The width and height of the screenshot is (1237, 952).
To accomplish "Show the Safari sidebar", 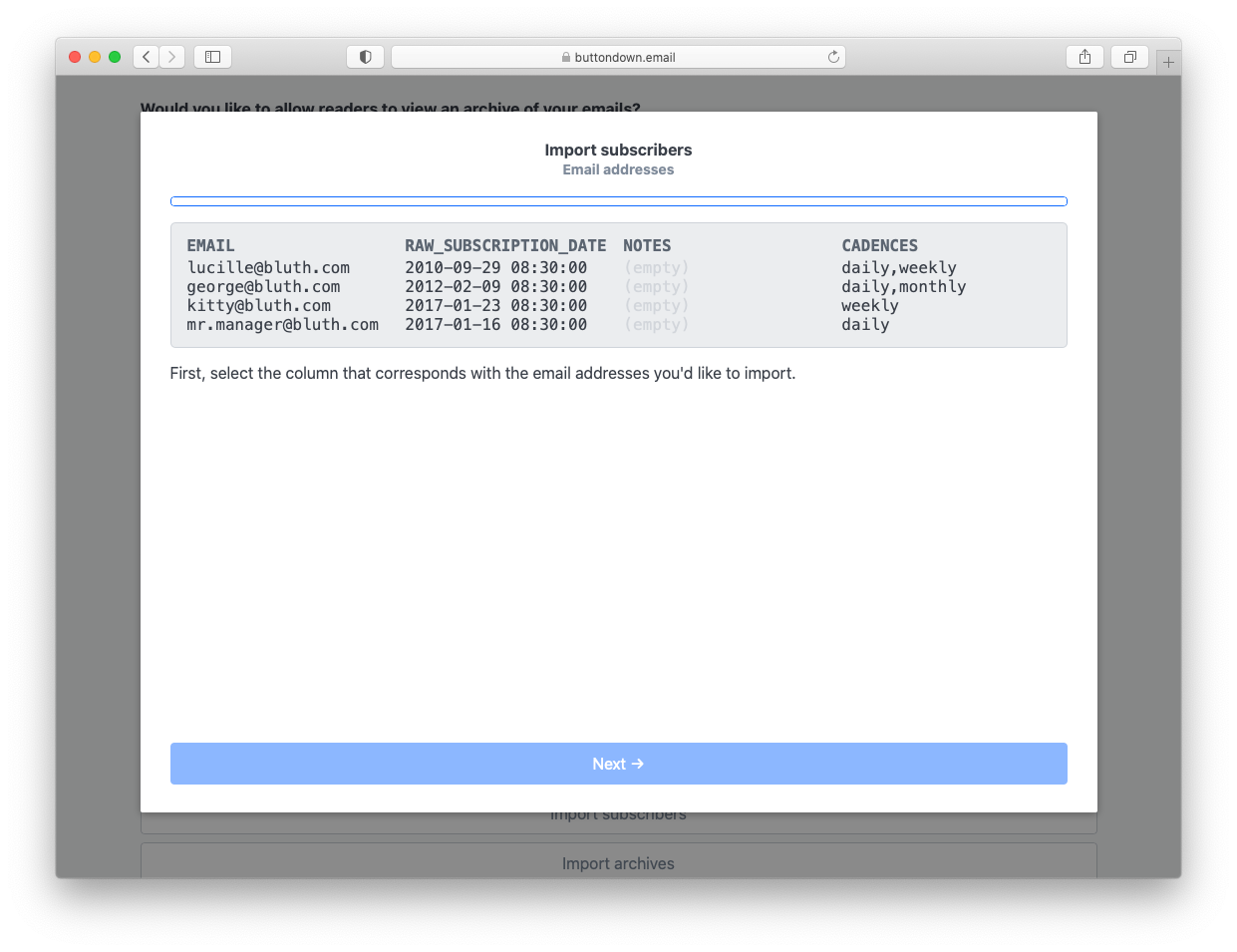I will 212,57.
